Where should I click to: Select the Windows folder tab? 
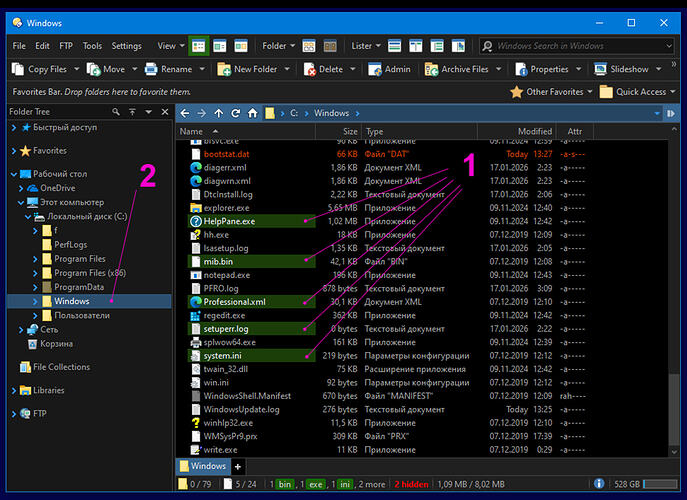point(203,466)
